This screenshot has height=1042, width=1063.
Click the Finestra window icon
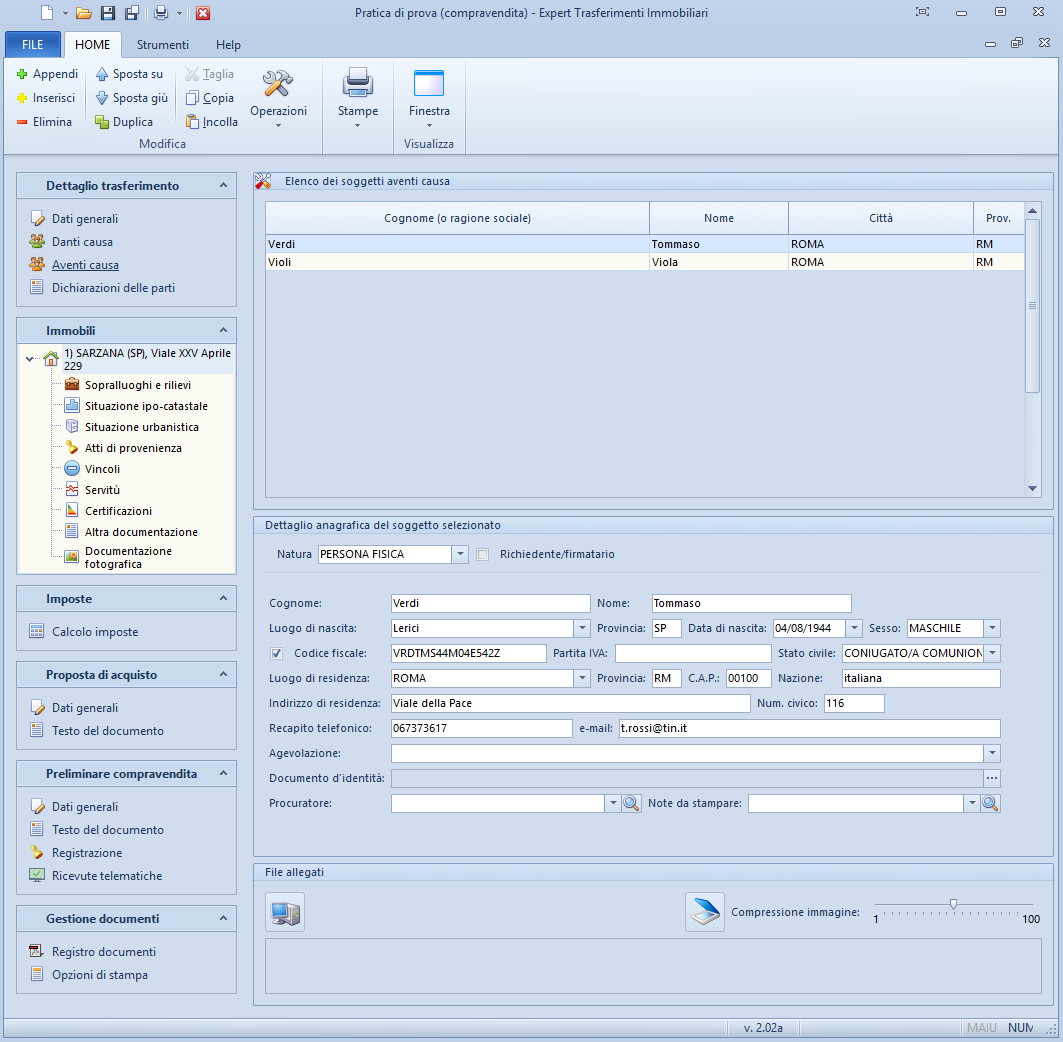429,84
